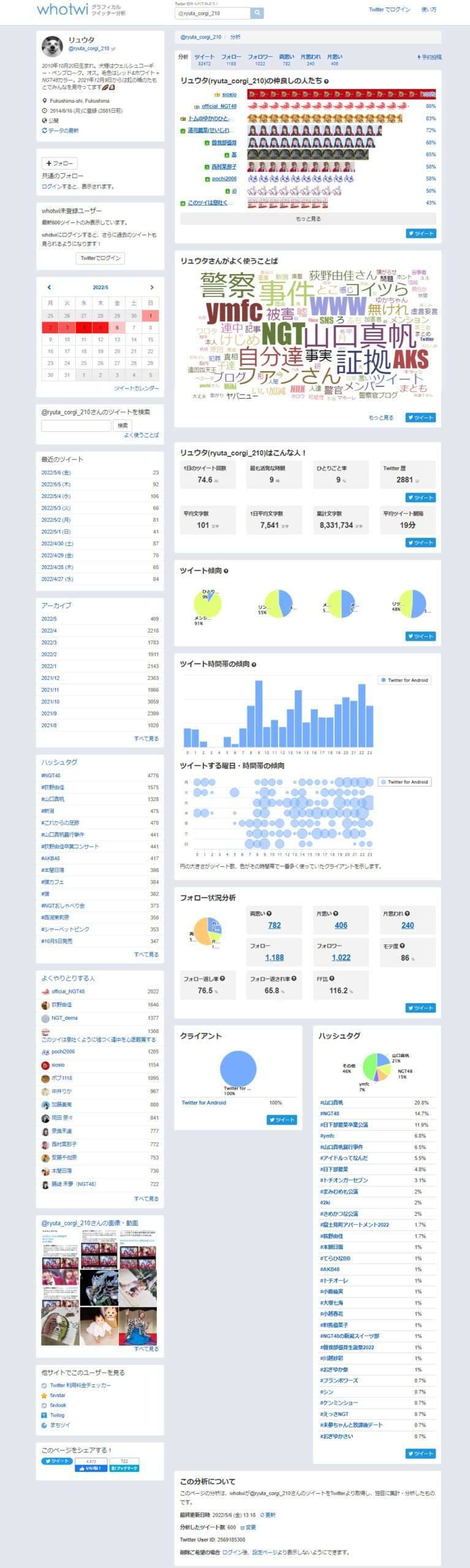Go to previous month in calendar

click(49, 287)
